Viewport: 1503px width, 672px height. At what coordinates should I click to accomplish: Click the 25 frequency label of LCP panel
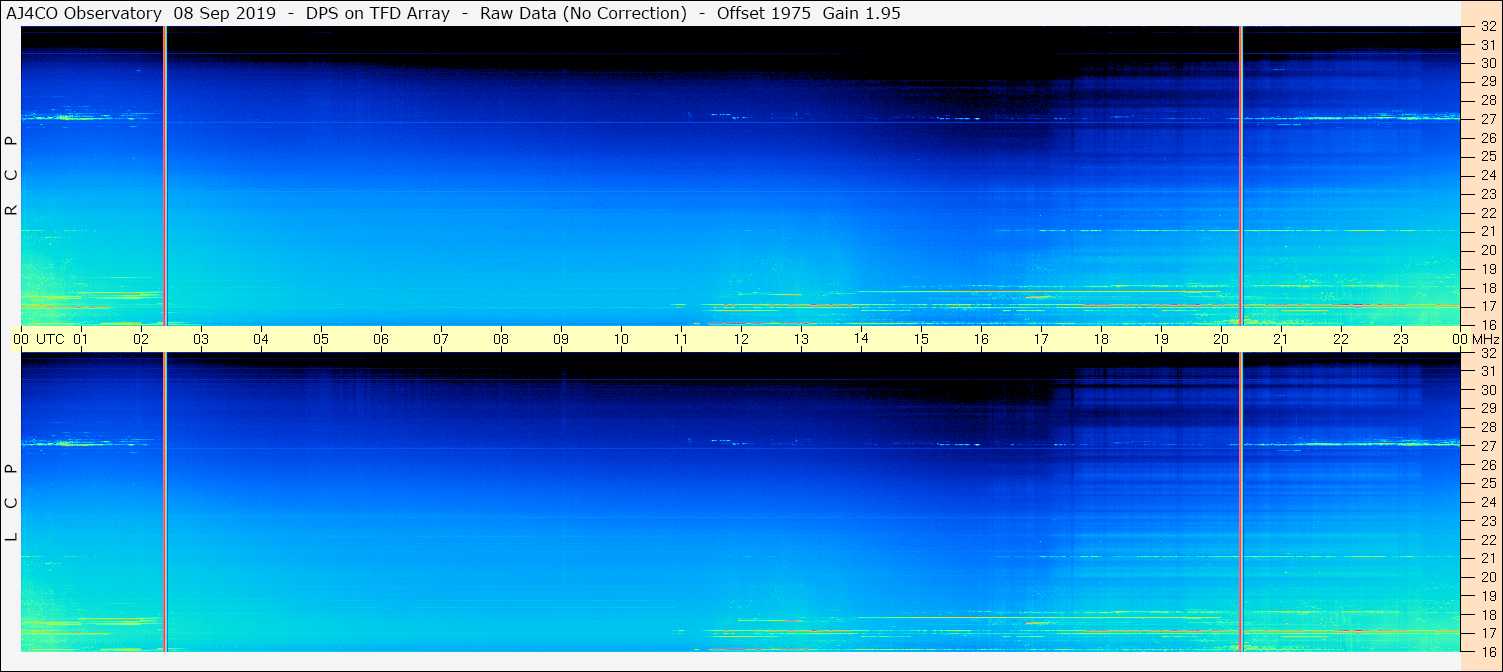pyautogui.click(x=1488, y=483)
